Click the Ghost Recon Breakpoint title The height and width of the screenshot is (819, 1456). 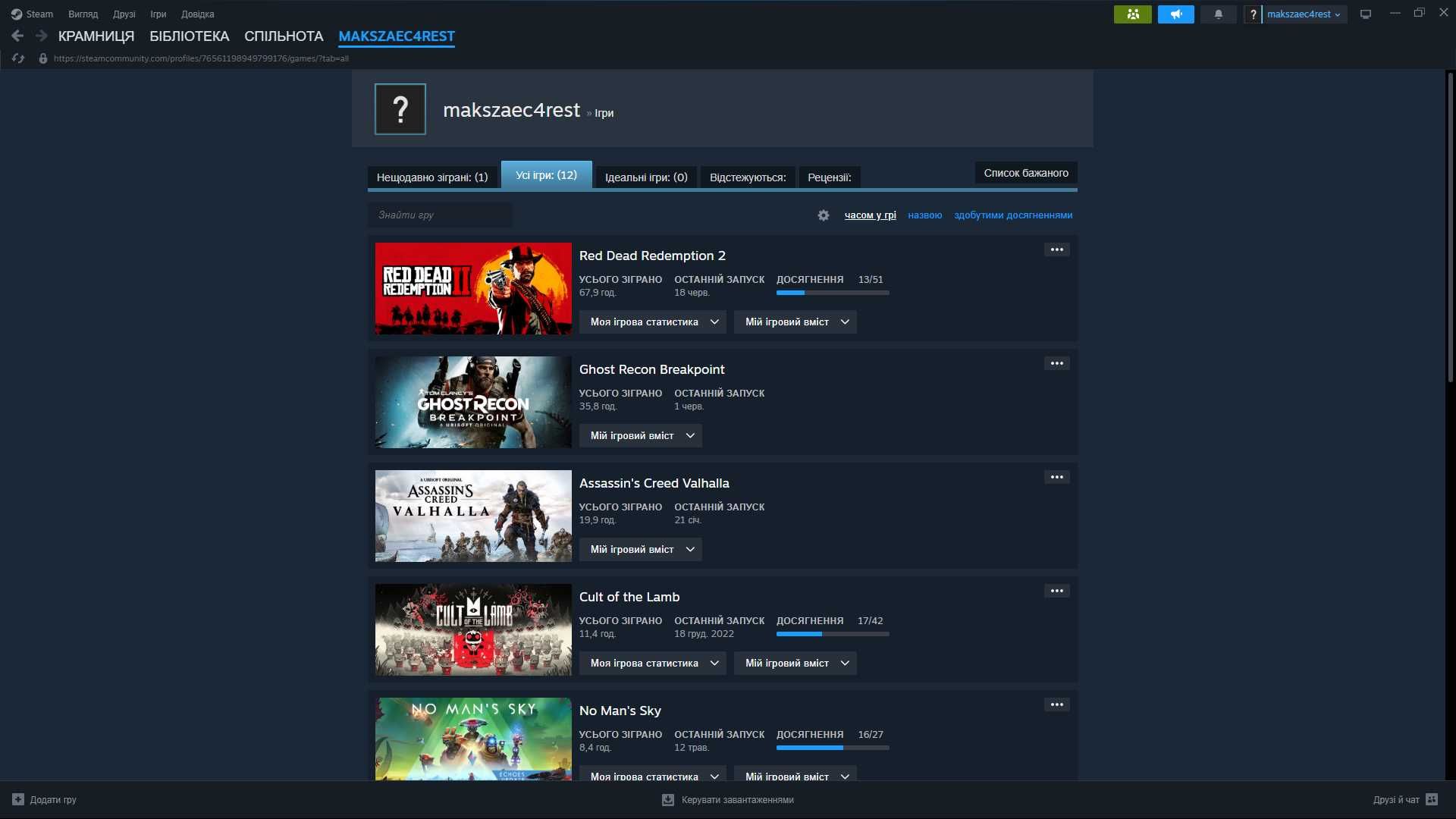651,369
